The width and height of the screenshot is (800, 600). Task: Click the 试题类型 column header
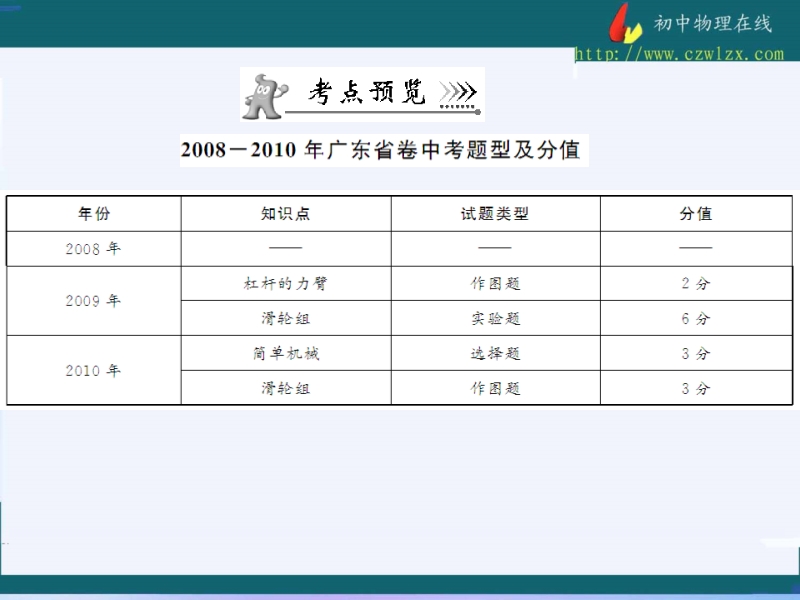pos(495,214)
